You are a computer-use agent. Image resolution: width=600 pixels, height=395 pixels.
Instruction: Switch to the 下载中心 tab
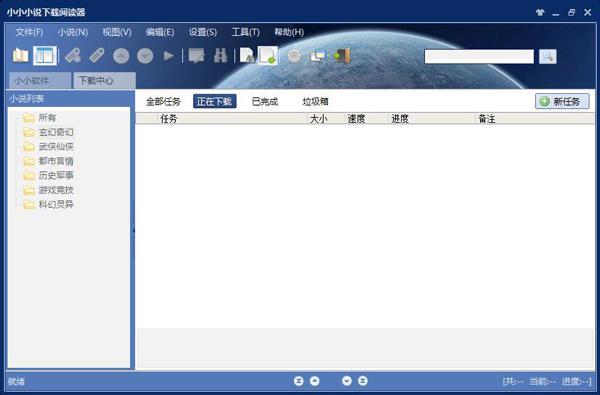[104, 81]
